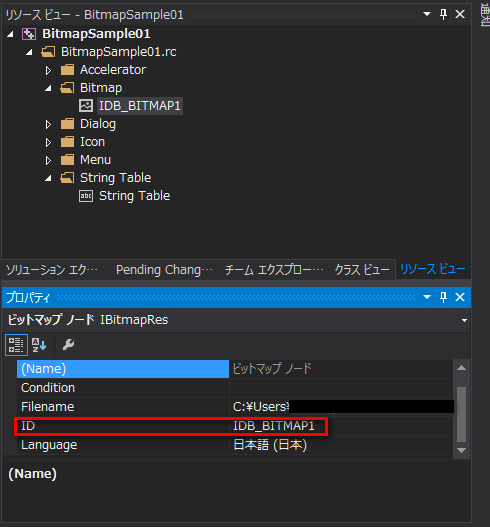Select IDB_BITMAP1 in the resource tree

(x=140, y=106)
